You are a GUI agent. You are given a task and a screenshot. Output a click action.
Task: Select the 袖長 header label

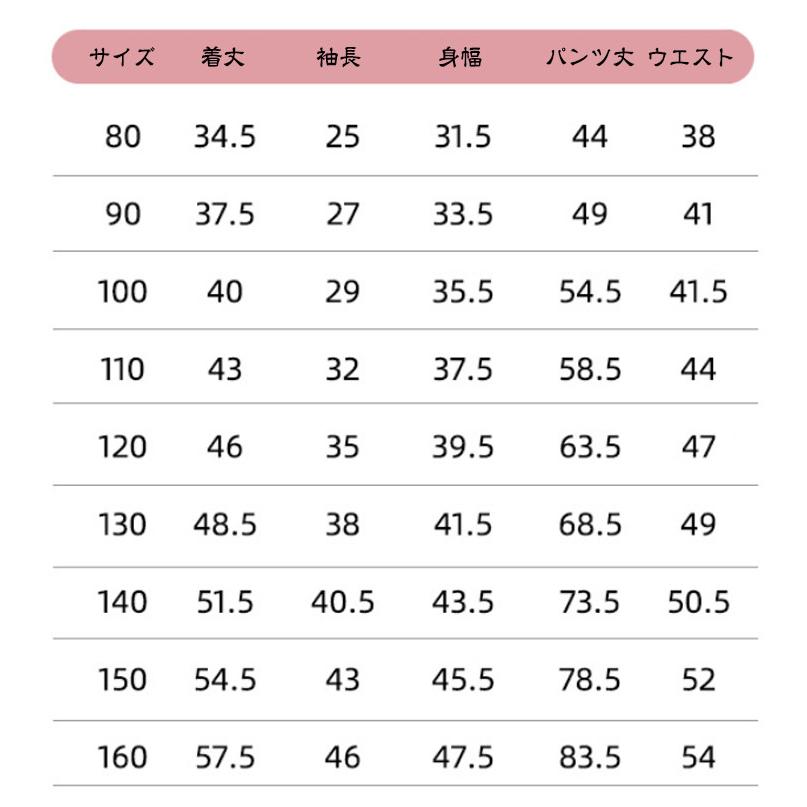click(x=342, y=57)
